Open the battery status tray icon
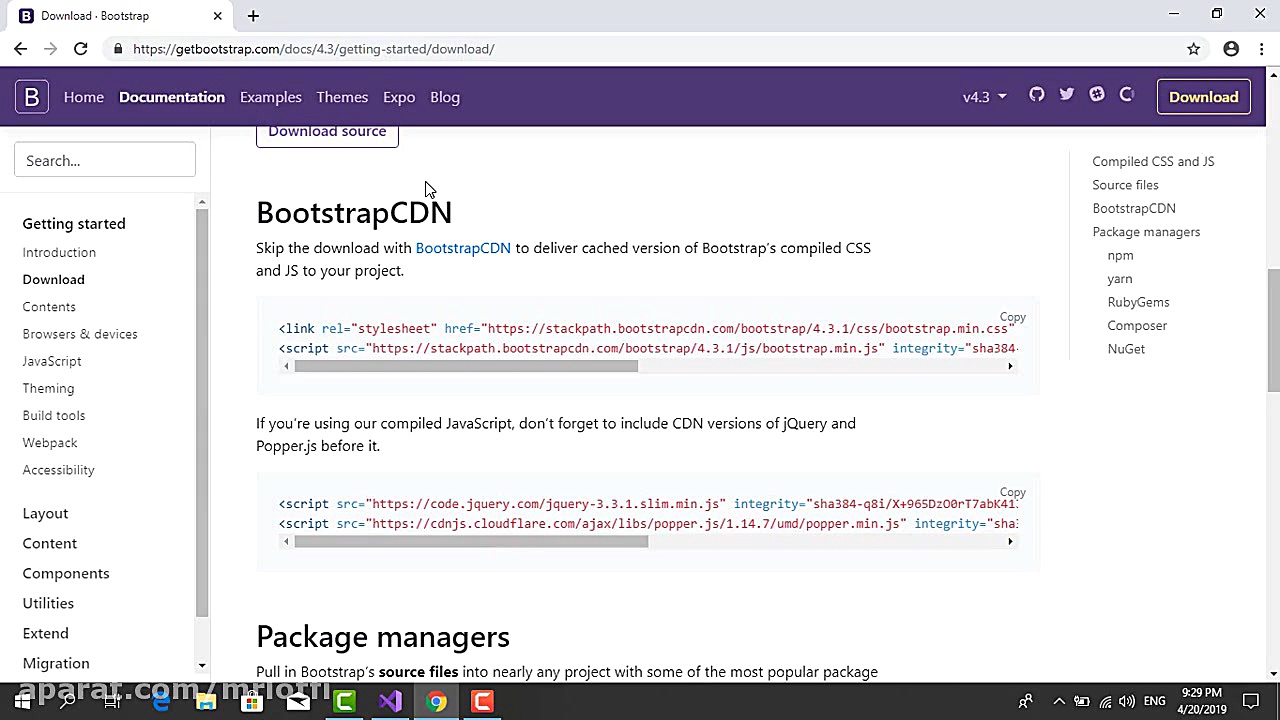This screenshot has width=1280, height=720. point(1081,701)
